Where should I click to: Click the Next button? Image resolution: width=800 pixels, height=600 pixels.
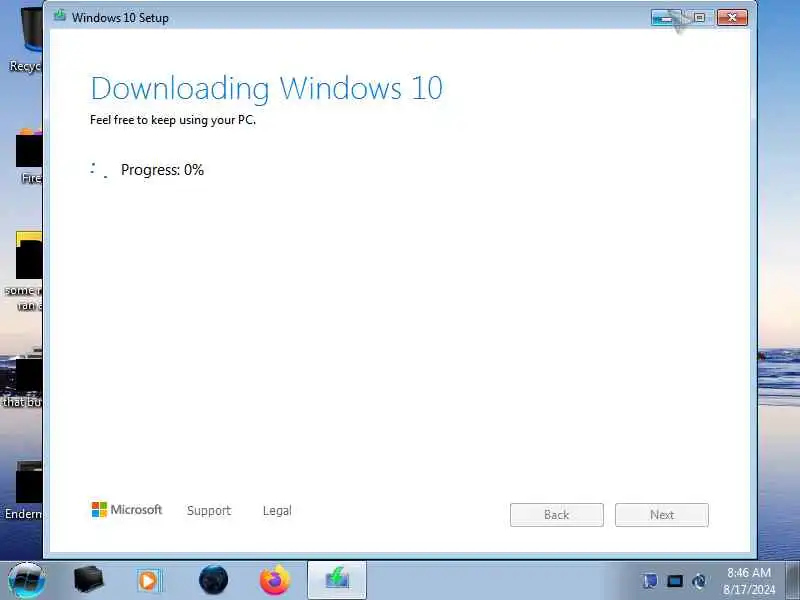662,515
